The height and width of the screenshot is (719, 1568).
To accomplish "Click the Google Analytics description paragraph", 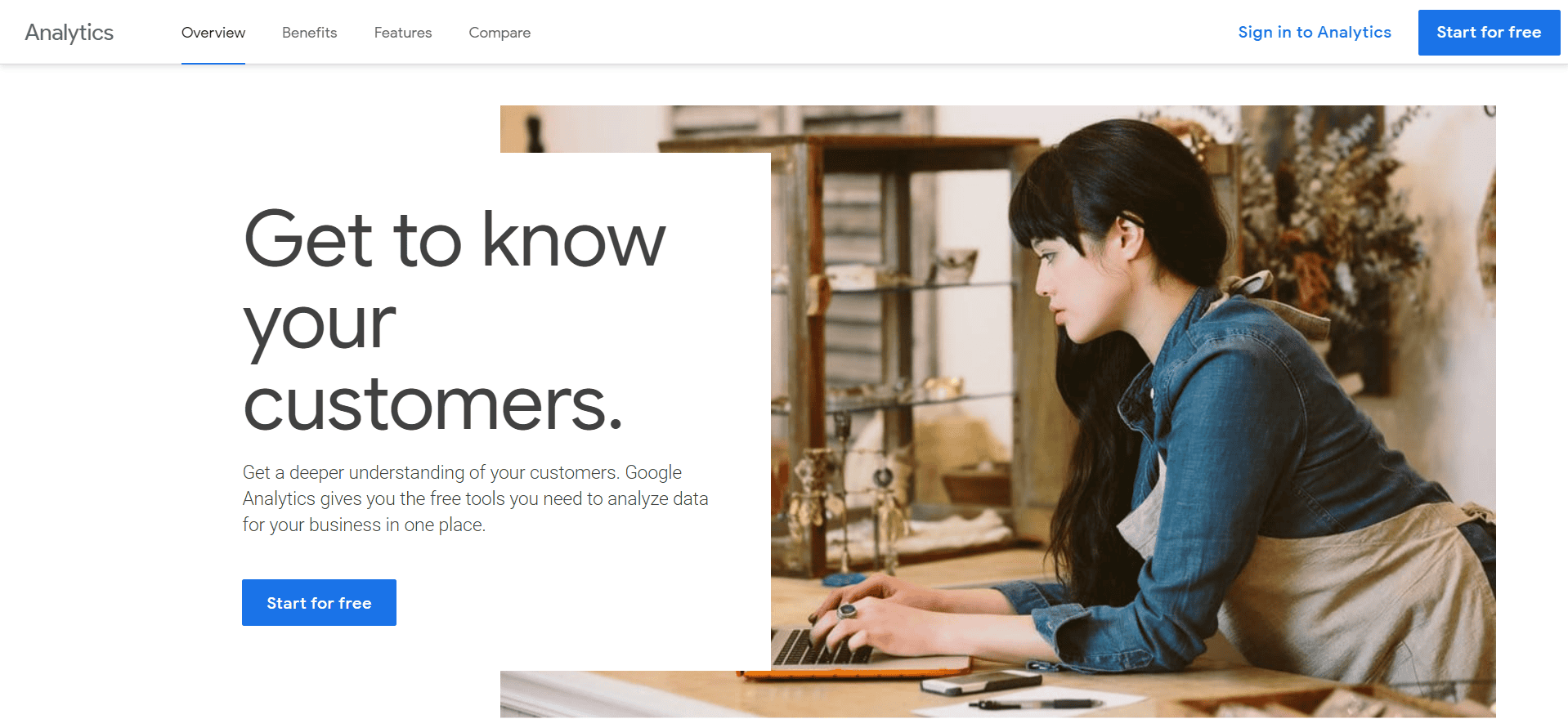I will [x=475, y=498].
